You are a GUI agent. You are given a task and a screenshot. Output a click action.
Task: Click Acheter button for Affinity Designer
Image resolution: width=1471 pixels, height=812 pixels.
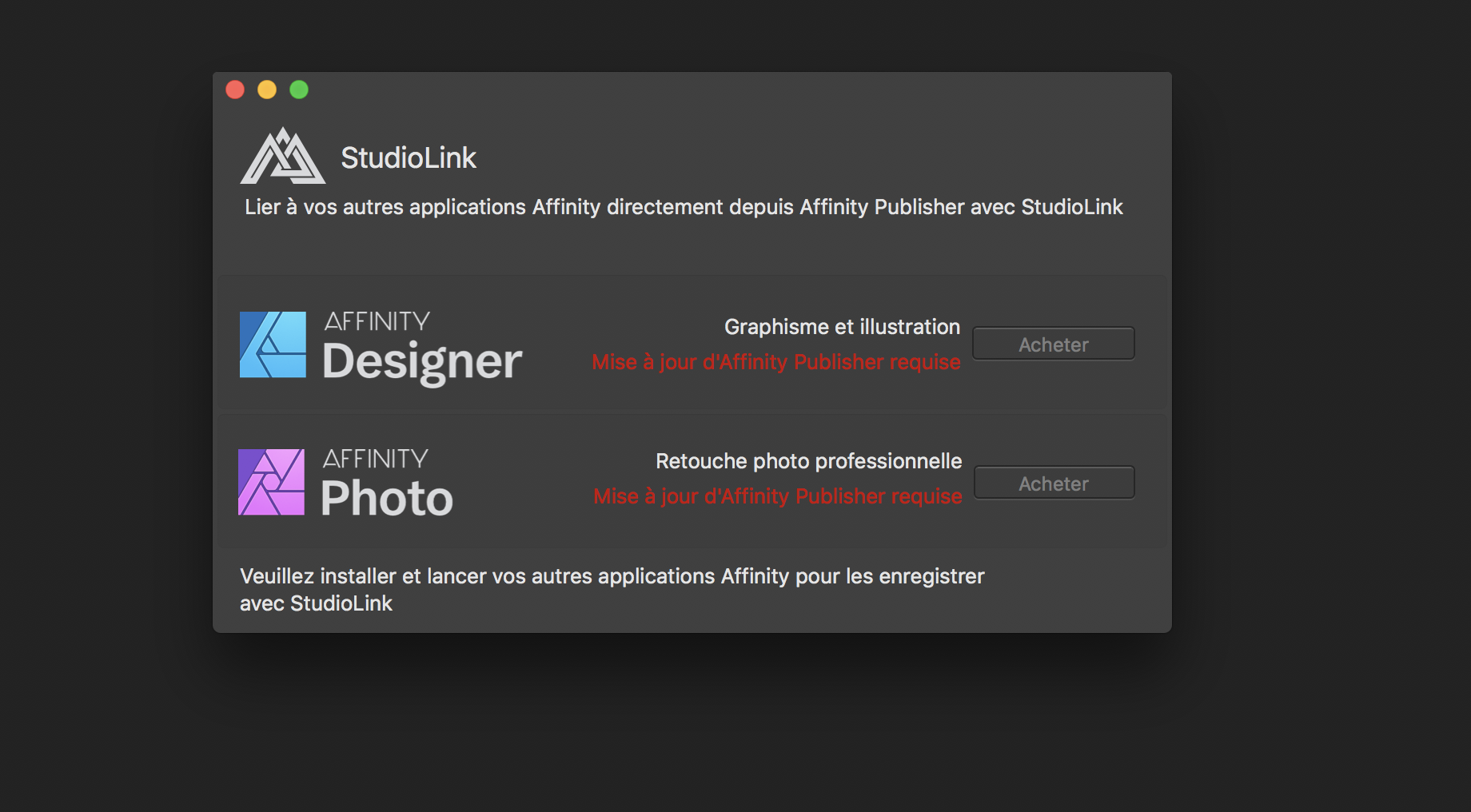click(1054, 344)
